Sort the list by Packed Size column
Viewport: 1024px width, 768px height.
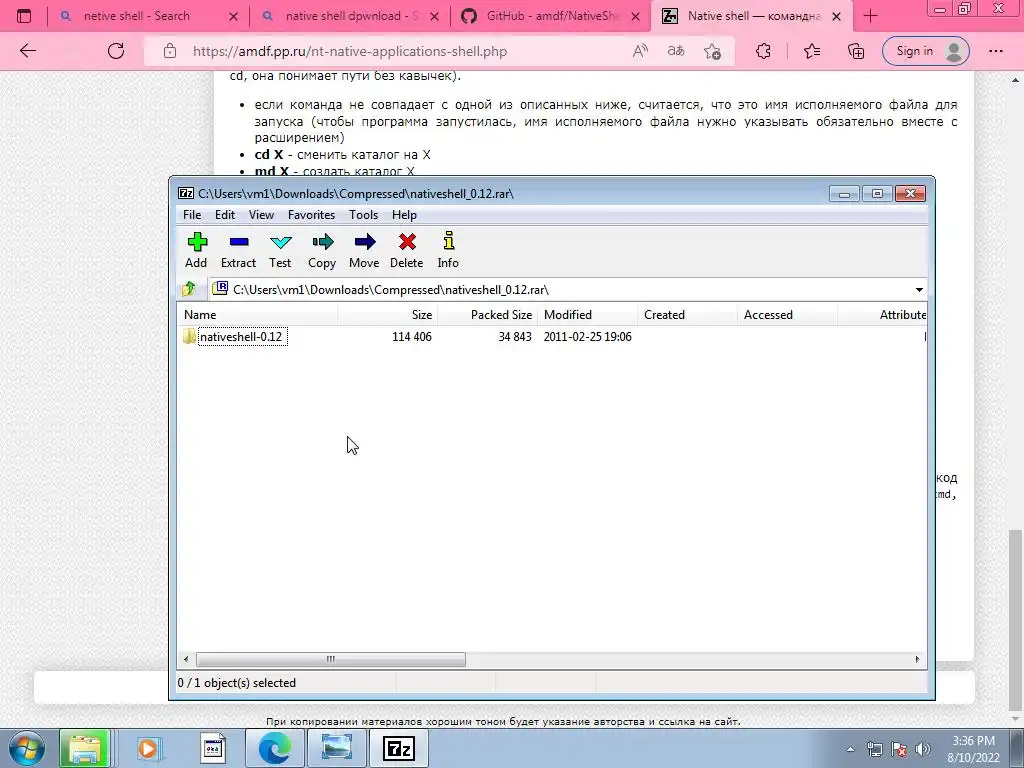pos(488,315)
